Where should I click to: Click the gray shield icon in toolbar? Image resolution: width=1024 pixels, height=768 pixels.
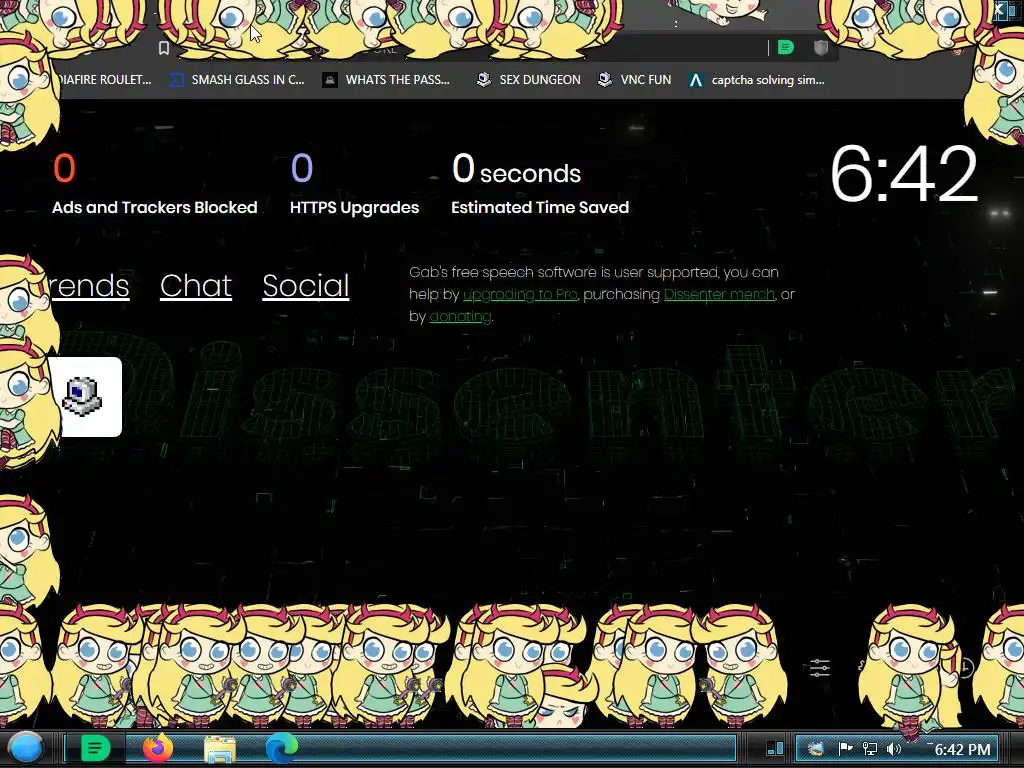821,47
